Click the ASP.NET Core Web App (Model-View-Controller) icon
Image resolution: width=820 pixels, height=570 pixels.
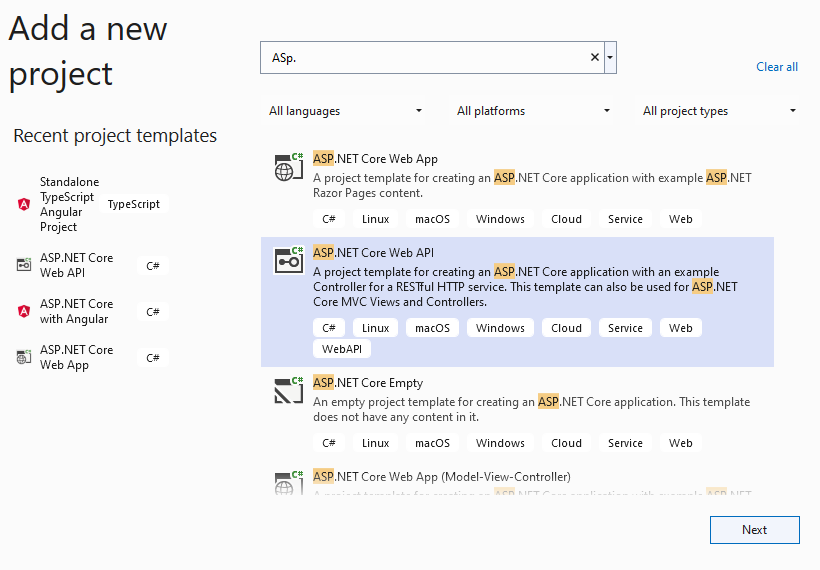pyautogui.click(x=288, y=483)
